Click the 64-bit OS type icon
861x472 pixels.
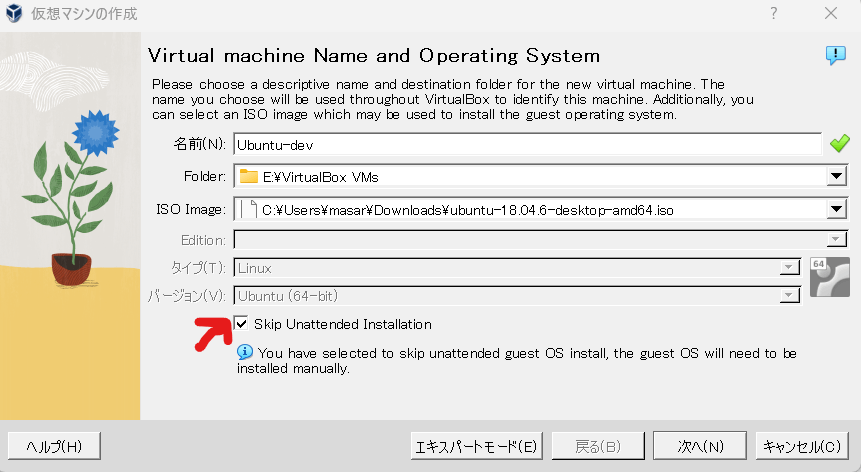[830, 277]
